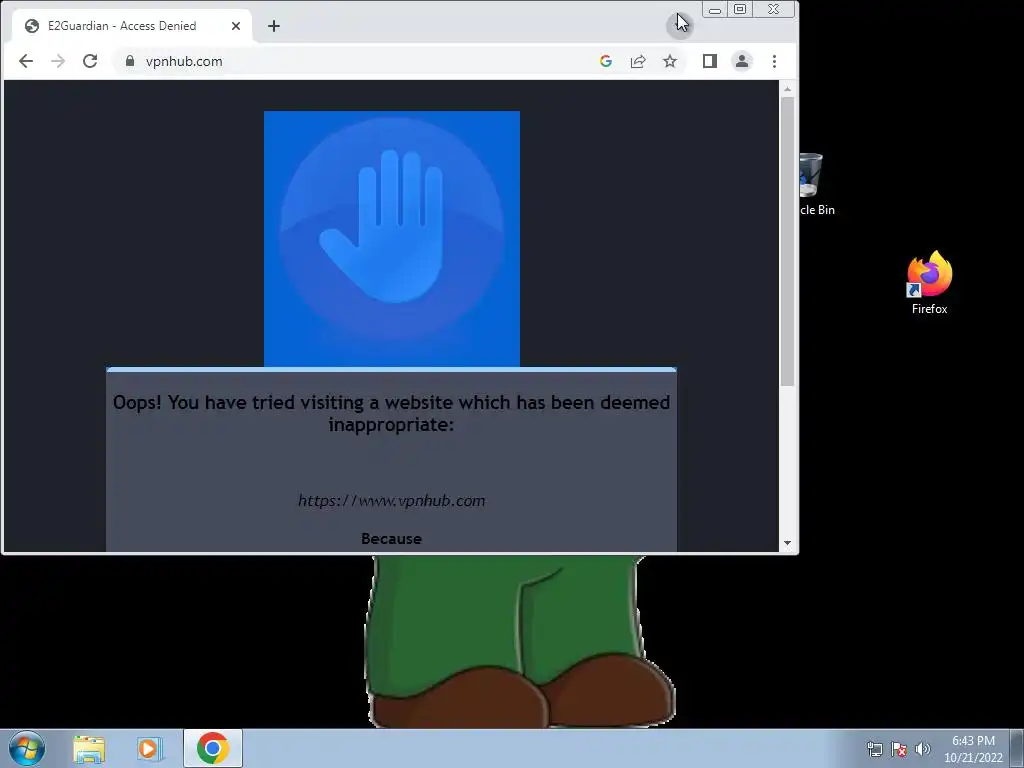Click the vertical scrollbar thumb
Image resolution: width=1024 pixels, height=768 pixels.
click(788, 241)
